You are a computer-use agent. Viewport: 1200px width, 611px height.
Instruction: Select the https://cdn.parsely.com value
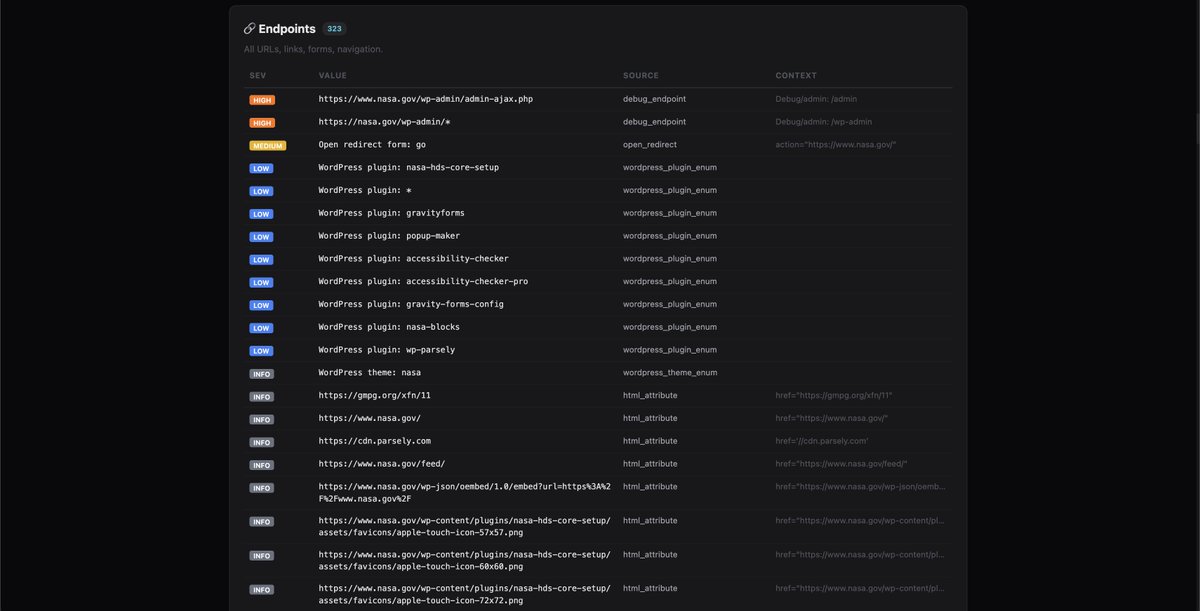point(375,441)
